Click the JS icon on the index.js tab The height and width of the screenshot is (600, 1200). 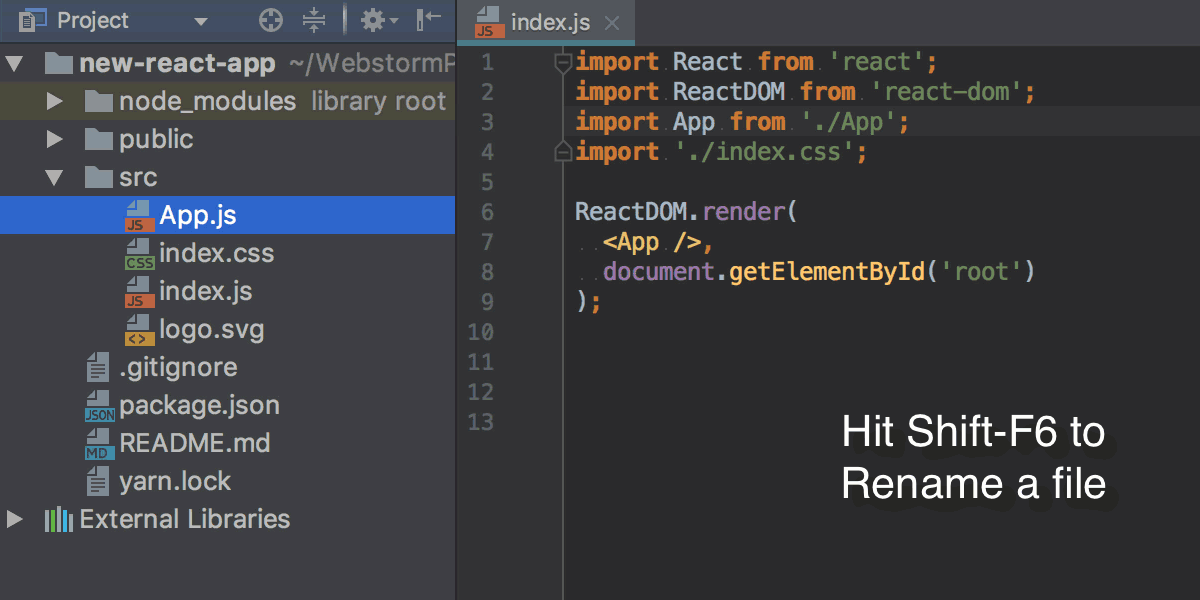click(x=487, y=22)
